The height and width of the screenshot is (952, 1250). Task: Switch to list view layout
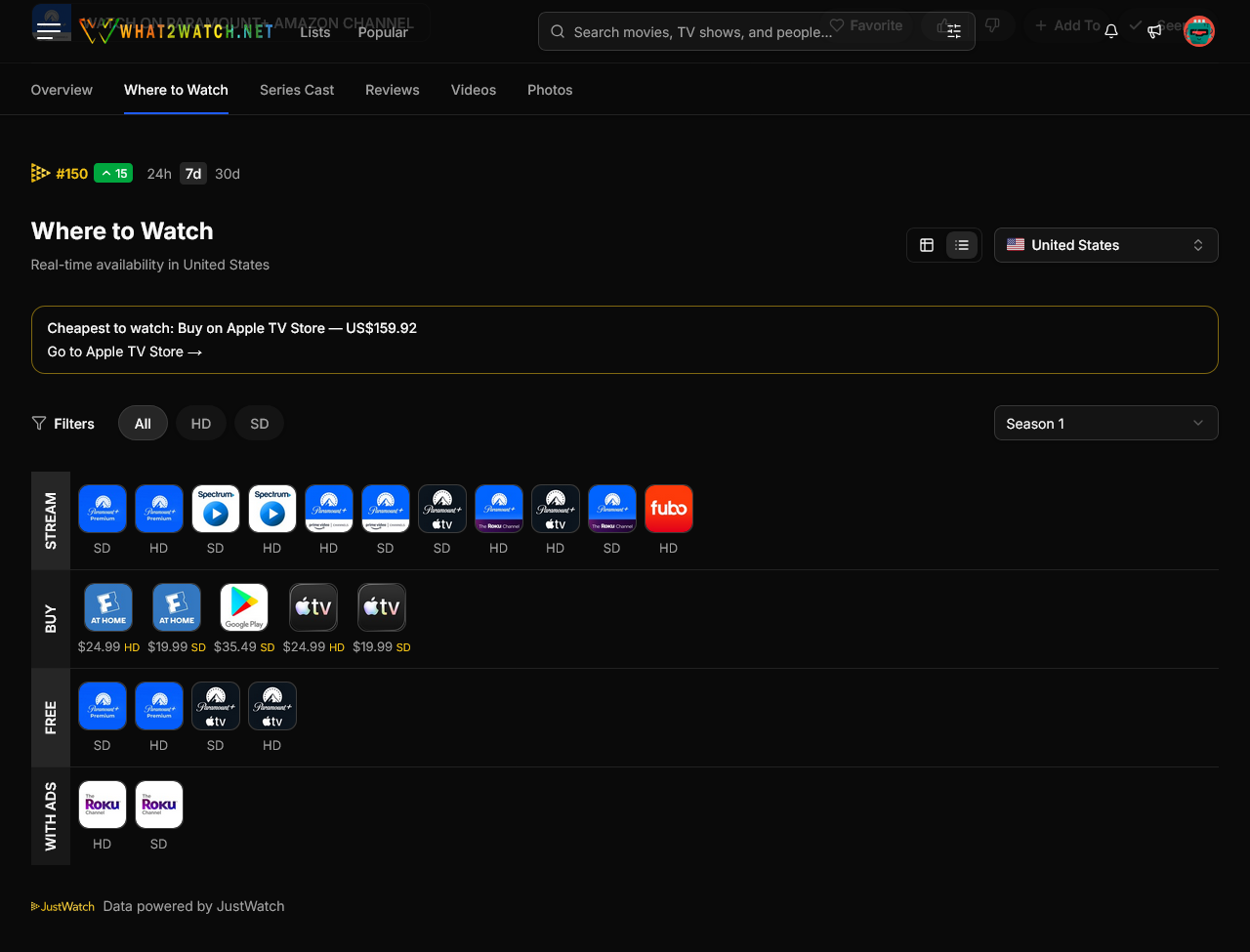click(962, 245)
